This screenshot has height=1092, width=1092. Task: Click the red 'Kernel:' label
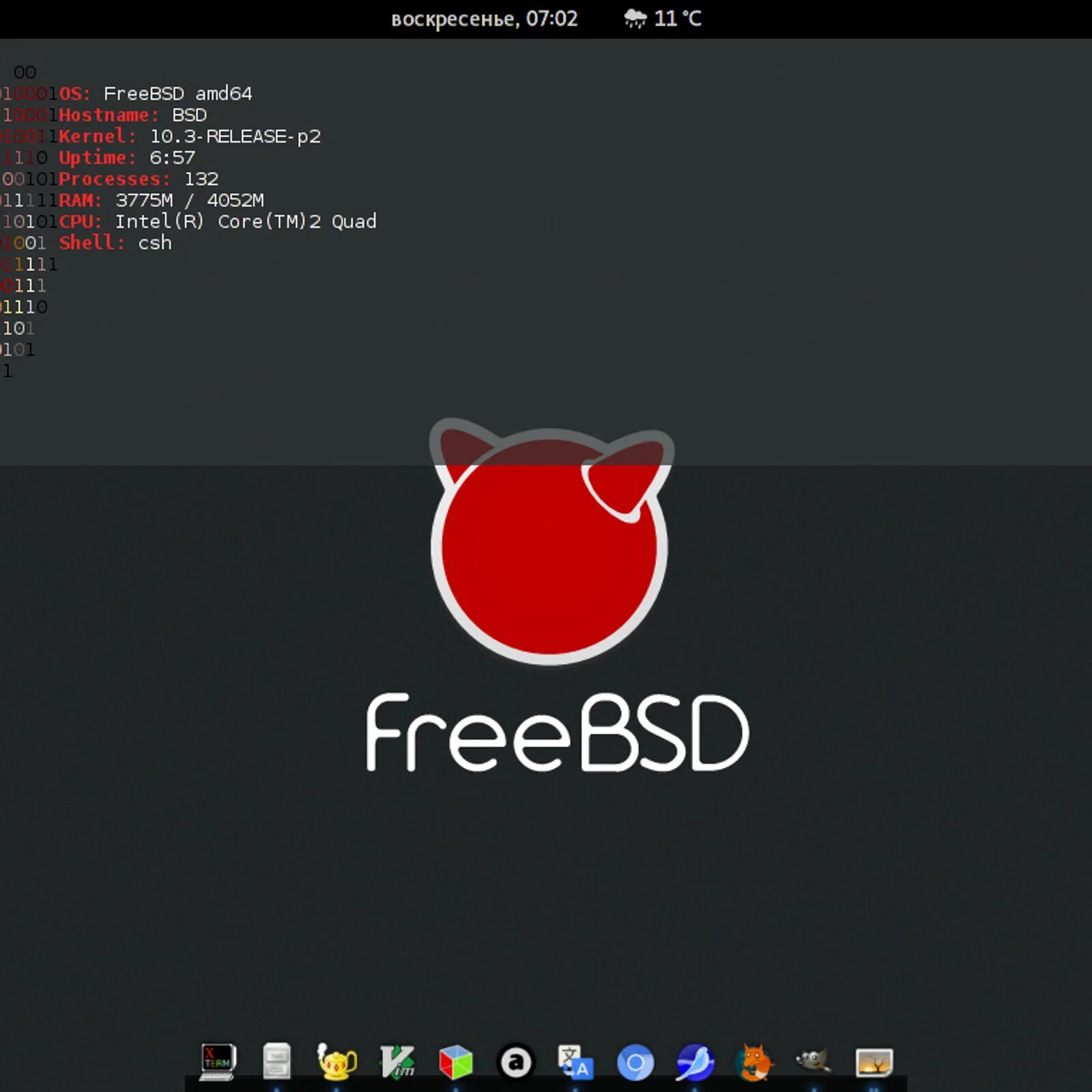click(x=98, y=136)
